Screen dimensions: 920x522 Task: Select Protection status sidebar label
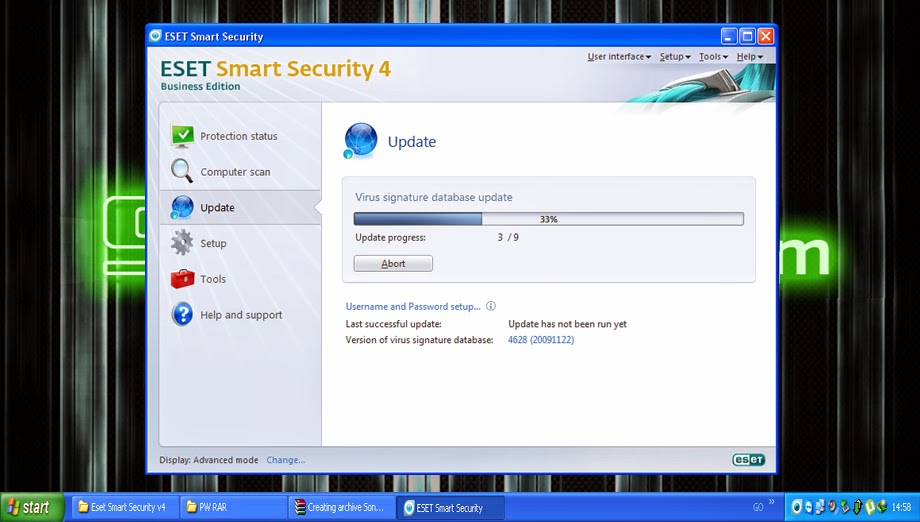click(239, 136)
